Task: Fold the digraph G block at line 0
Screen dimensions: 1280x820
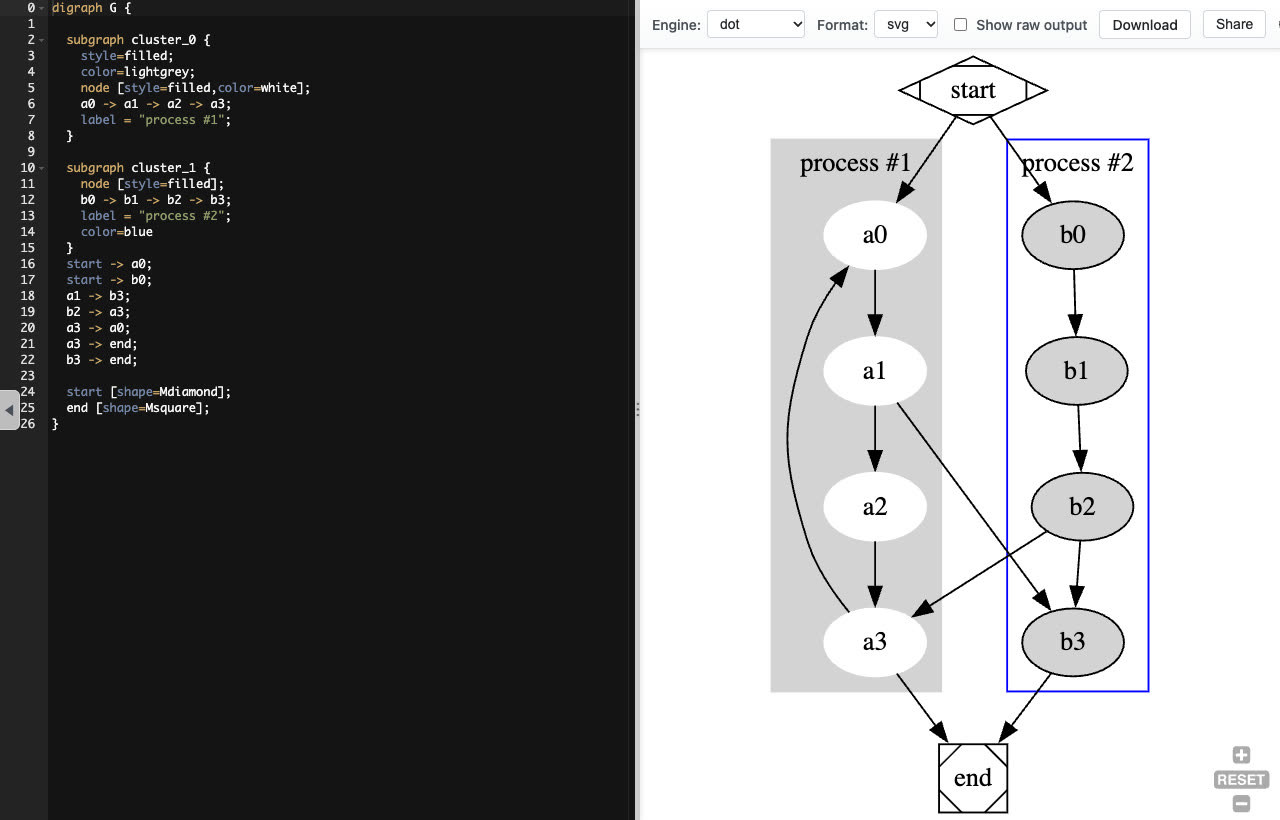Action: click(42, 8)
